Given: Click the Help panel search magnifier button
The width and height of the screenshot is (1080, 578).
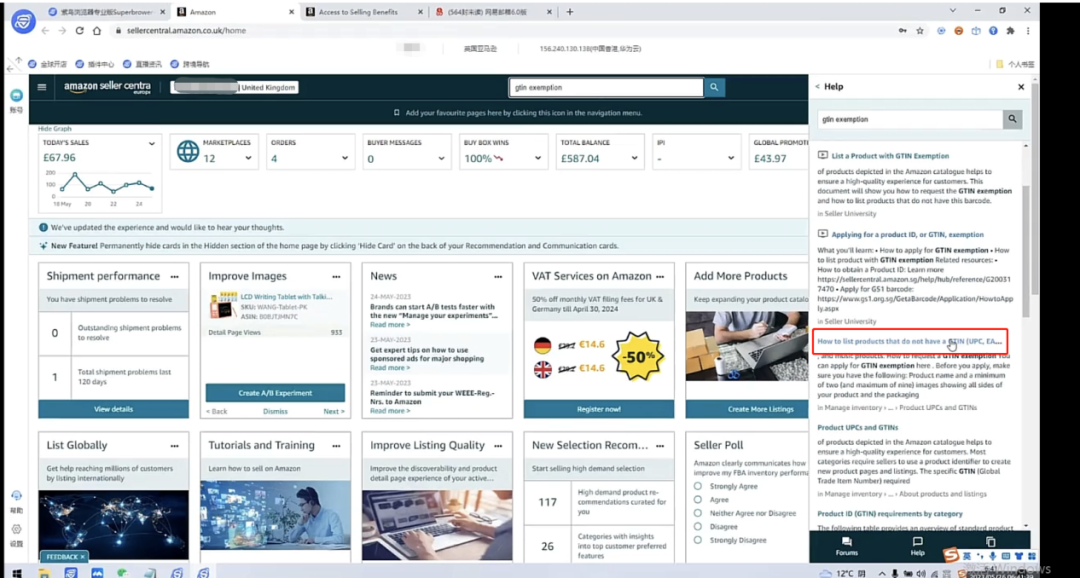Looking at the screenshot, I should [x=1012, y=119].
